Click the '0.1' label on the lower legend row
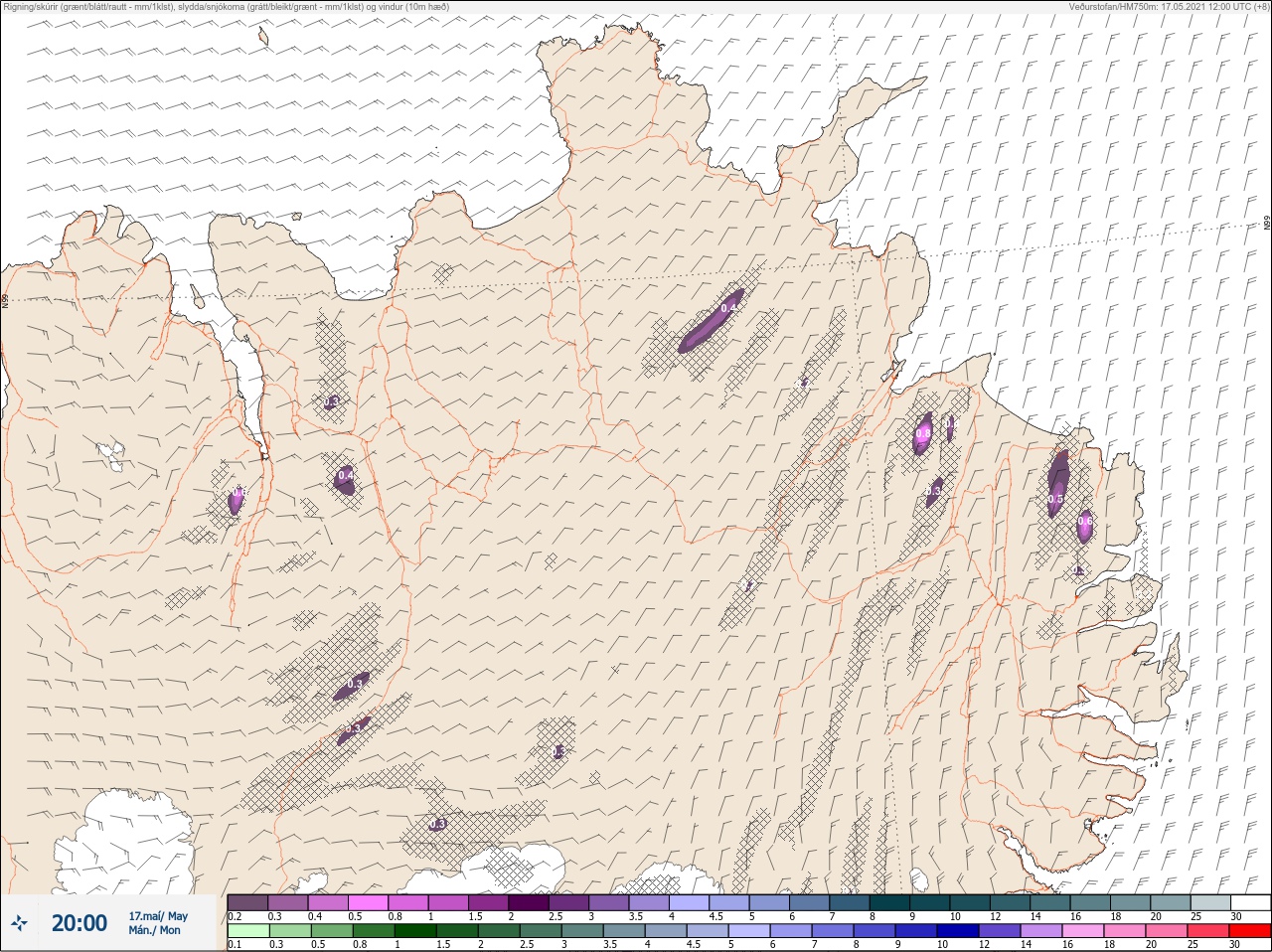The width and height of the screenshot is (1272, 952). point(235,944)
